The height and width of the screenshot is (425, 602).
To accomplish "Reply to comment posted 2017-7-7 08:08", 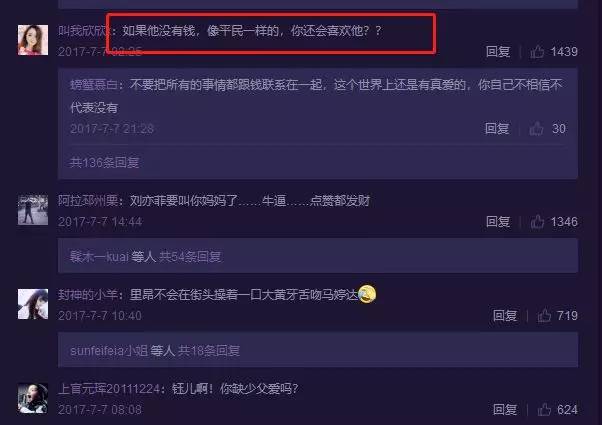I will click(505, 410).
